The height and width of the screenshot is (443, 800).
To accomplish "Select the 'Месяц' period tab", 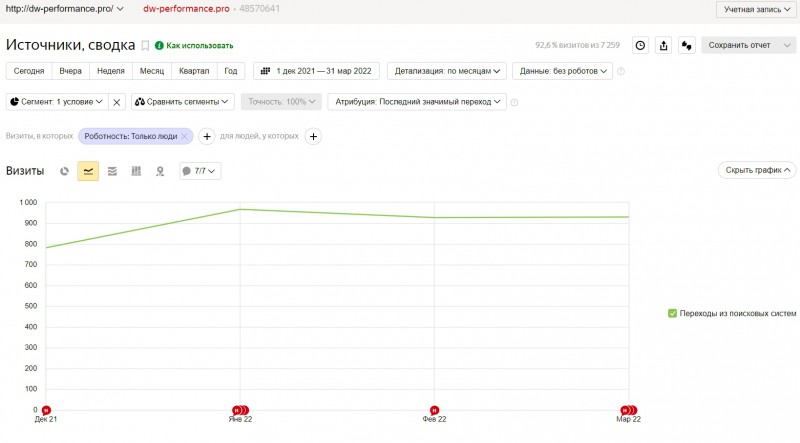I will 152,71.
